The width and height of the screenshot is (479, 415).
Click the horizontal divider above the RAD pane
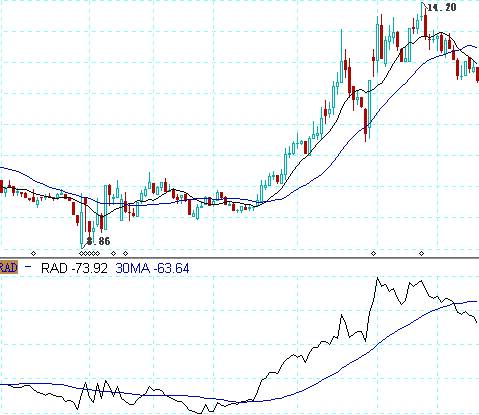(239, 258)
